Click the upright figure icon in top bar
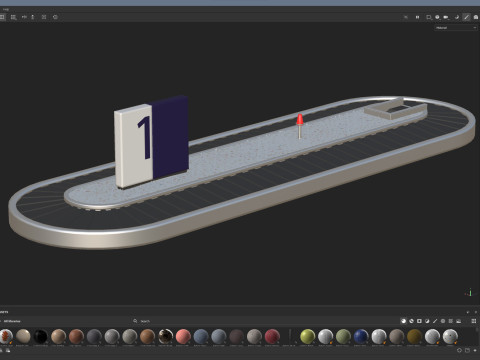Screen dimensions: 480x360 click(x=33, y=17)
